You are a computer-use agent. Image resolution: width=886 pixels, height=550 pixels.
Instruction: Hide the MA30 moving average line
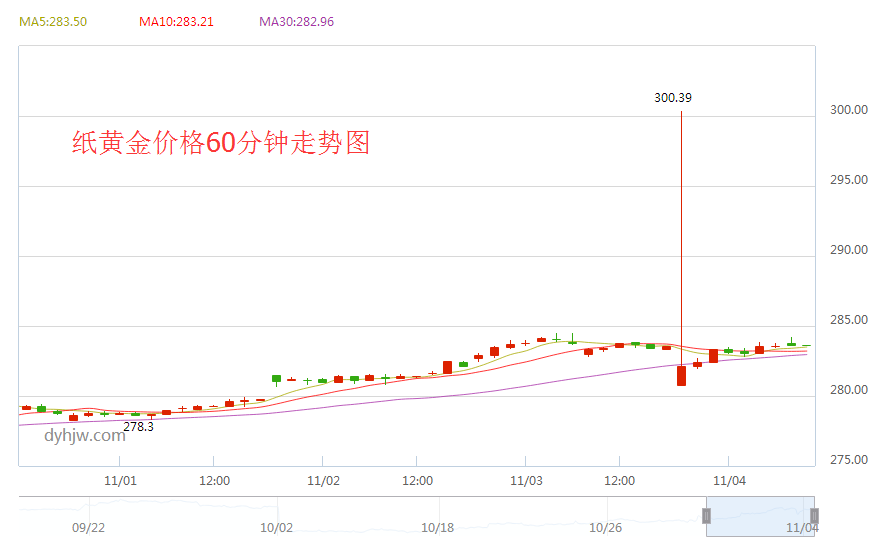[x=296, y=21]
